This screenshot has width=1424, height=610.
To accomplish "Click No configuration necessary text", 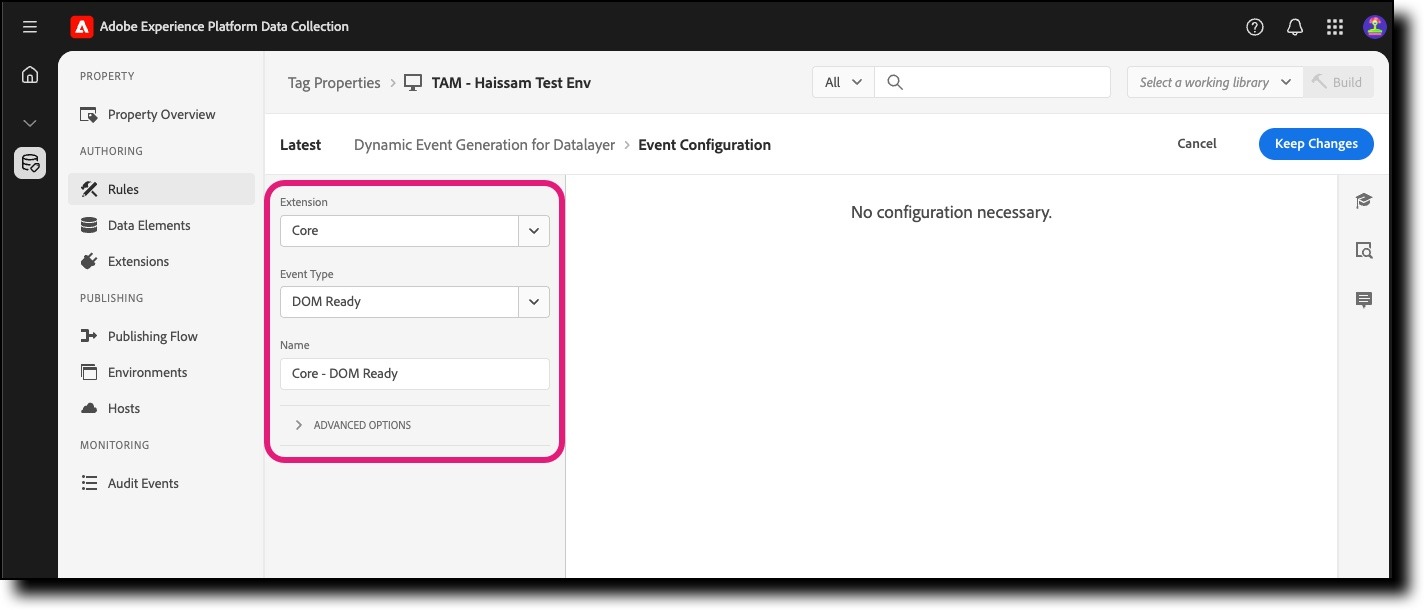I will click(x=951, y=212).
